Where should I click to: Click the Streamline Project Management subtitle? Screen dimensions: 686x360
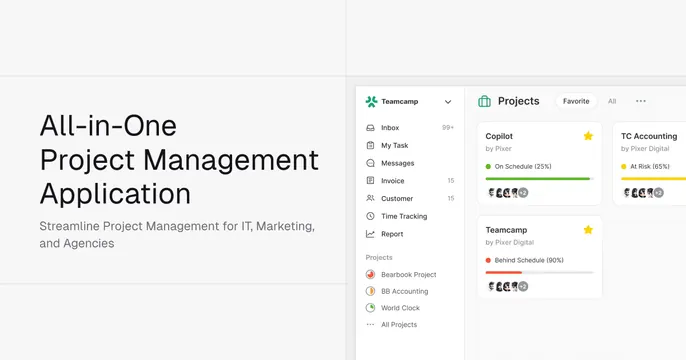pyautogui.click(x=177, y=234)
